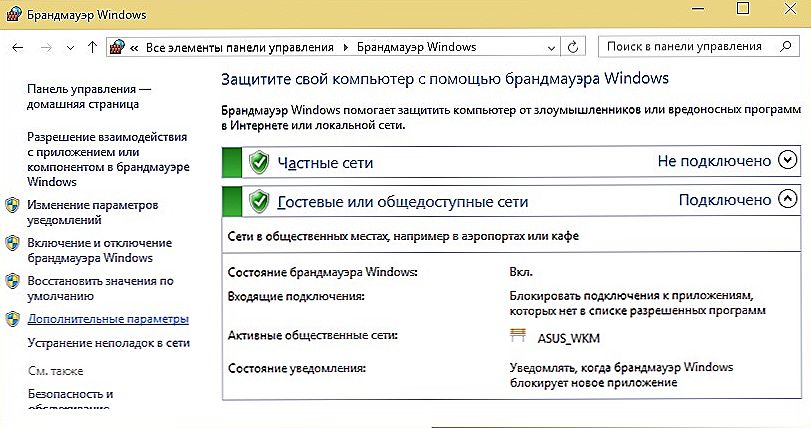Screen dimensions: 811x428
Task: Click the Back navigation arrow
Action: (x=18, y=48)
